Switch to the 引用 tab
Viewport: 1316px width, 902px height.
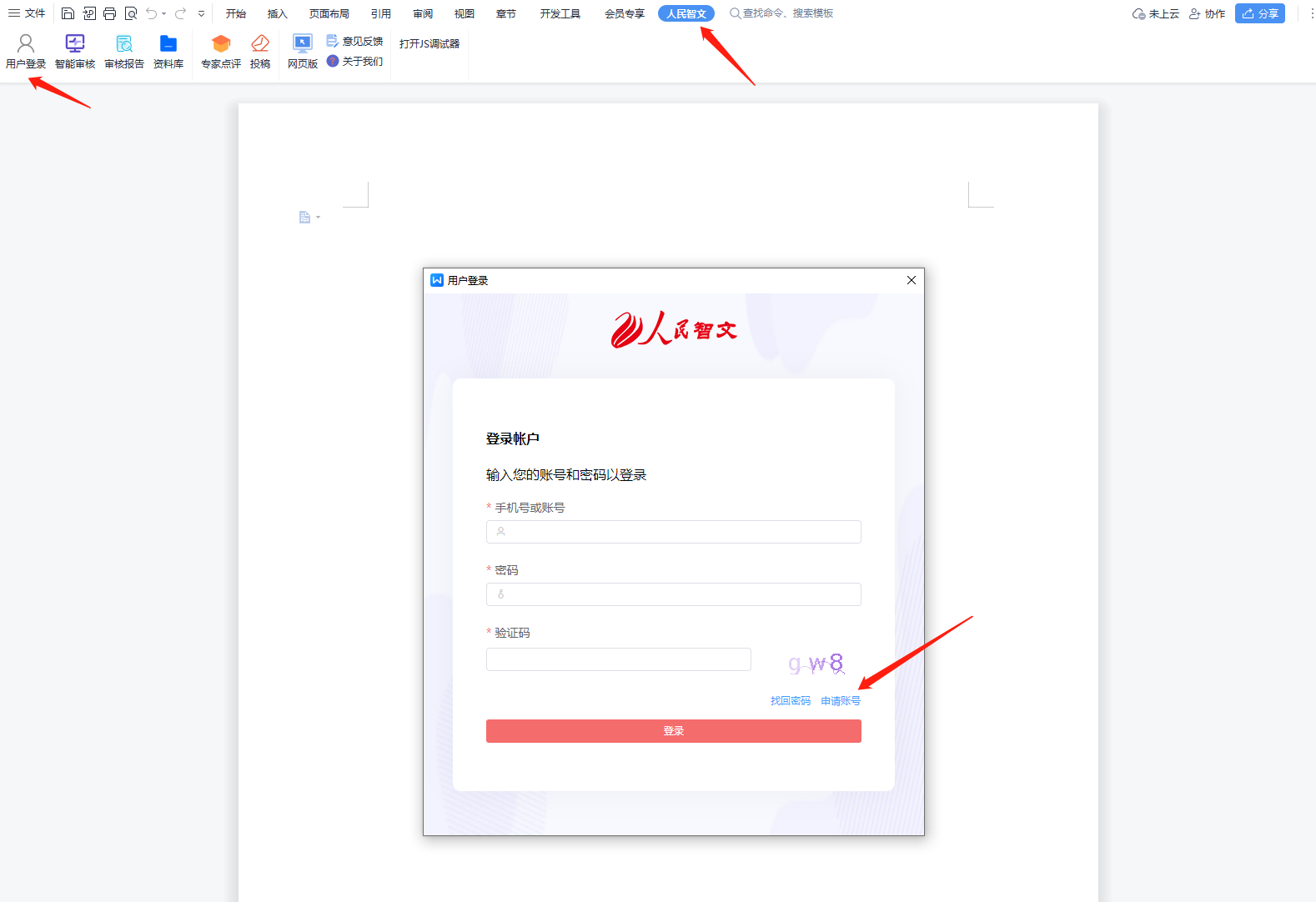tap(381, 13)
